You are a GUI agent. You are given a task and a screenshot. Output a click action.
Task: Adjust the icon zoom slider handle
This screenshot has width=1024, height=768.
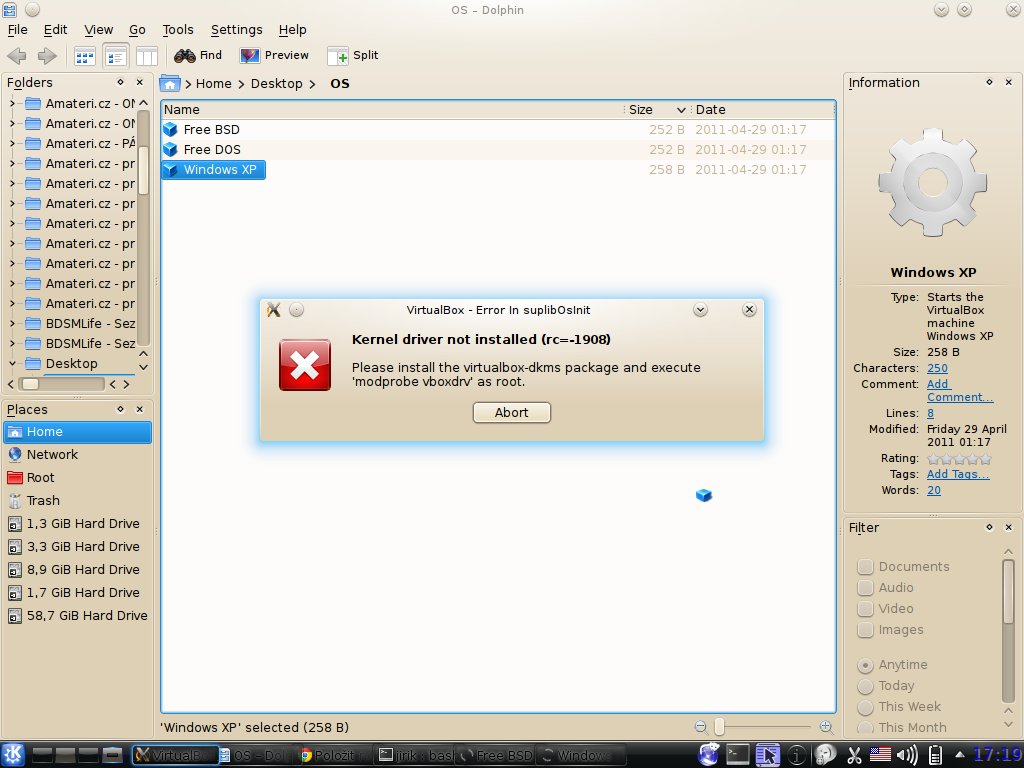(x=719, y=727)
